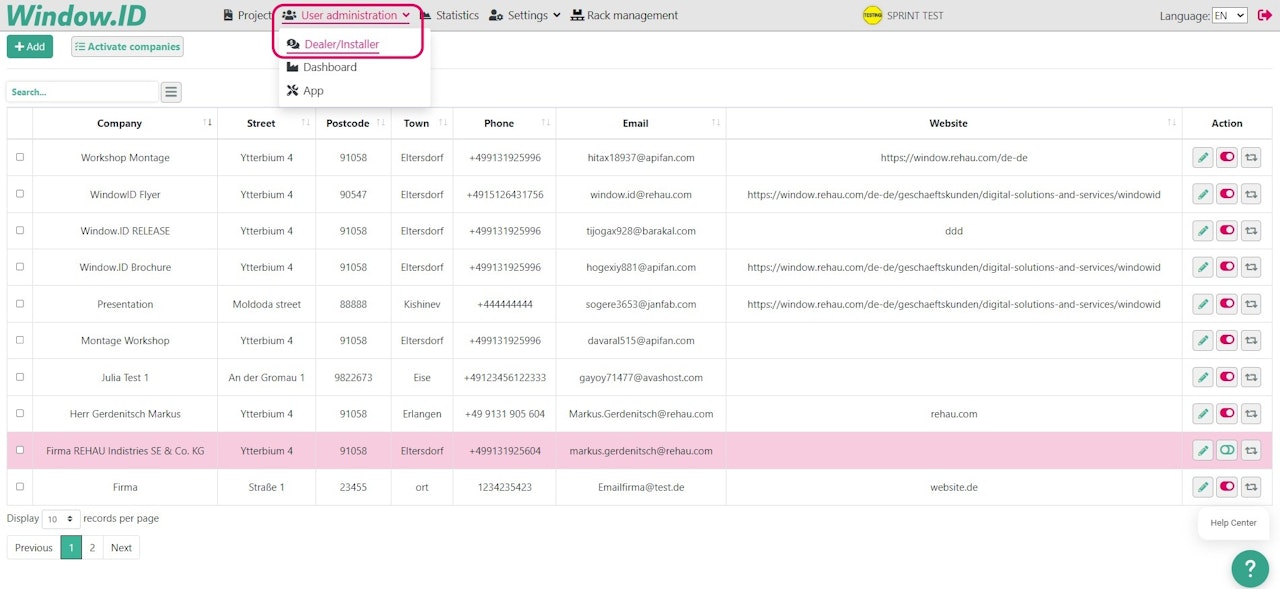Click the logout icon next to language selector
The width and height of the screenshot is (1280, 589).
coord(1265,15)
